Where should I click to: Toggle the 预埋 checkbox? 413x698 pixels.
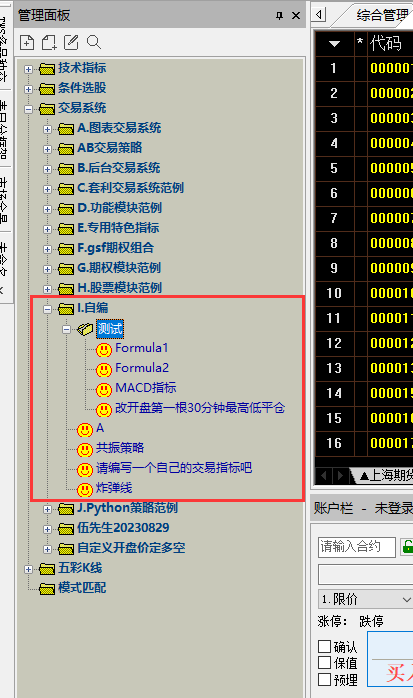[324, 680]
